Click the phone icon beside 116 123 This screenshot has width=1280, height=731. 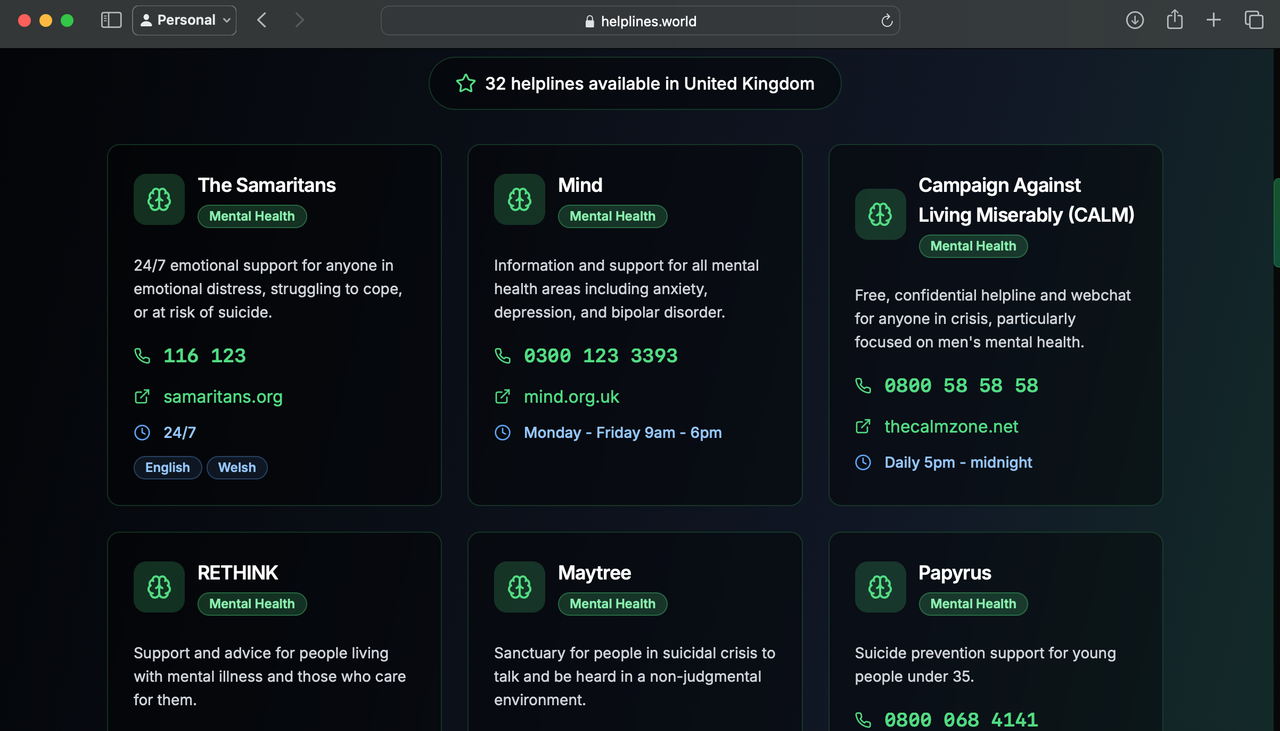pos(142,356)
